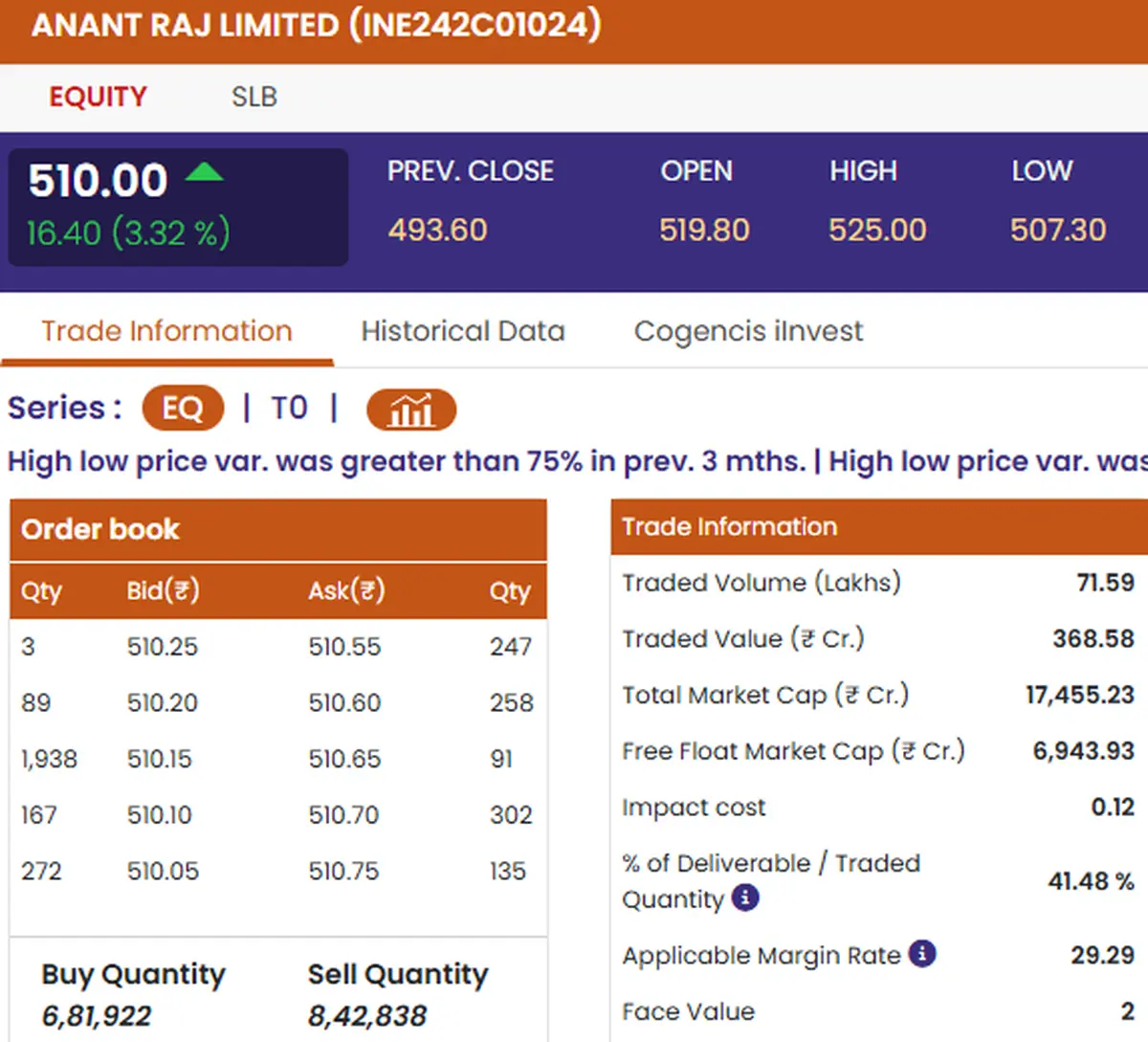Click the ANANT RAJ LIMITED title

click(x=317, y=25)
